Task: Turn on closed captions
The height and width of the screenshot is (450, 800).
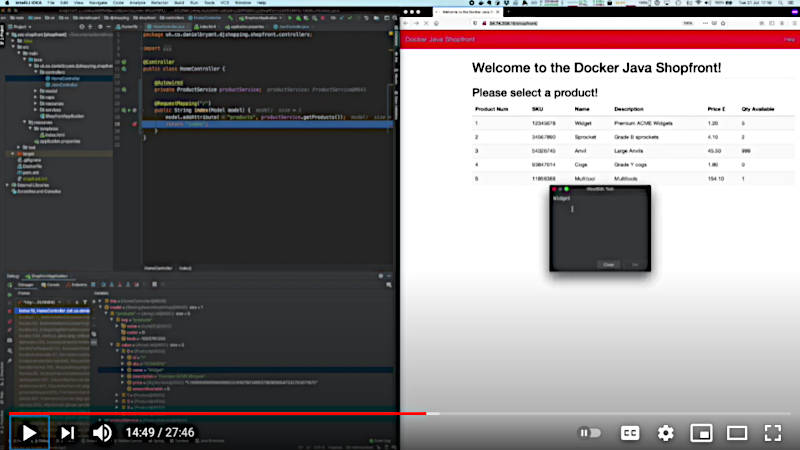Action: pos(630,433)
